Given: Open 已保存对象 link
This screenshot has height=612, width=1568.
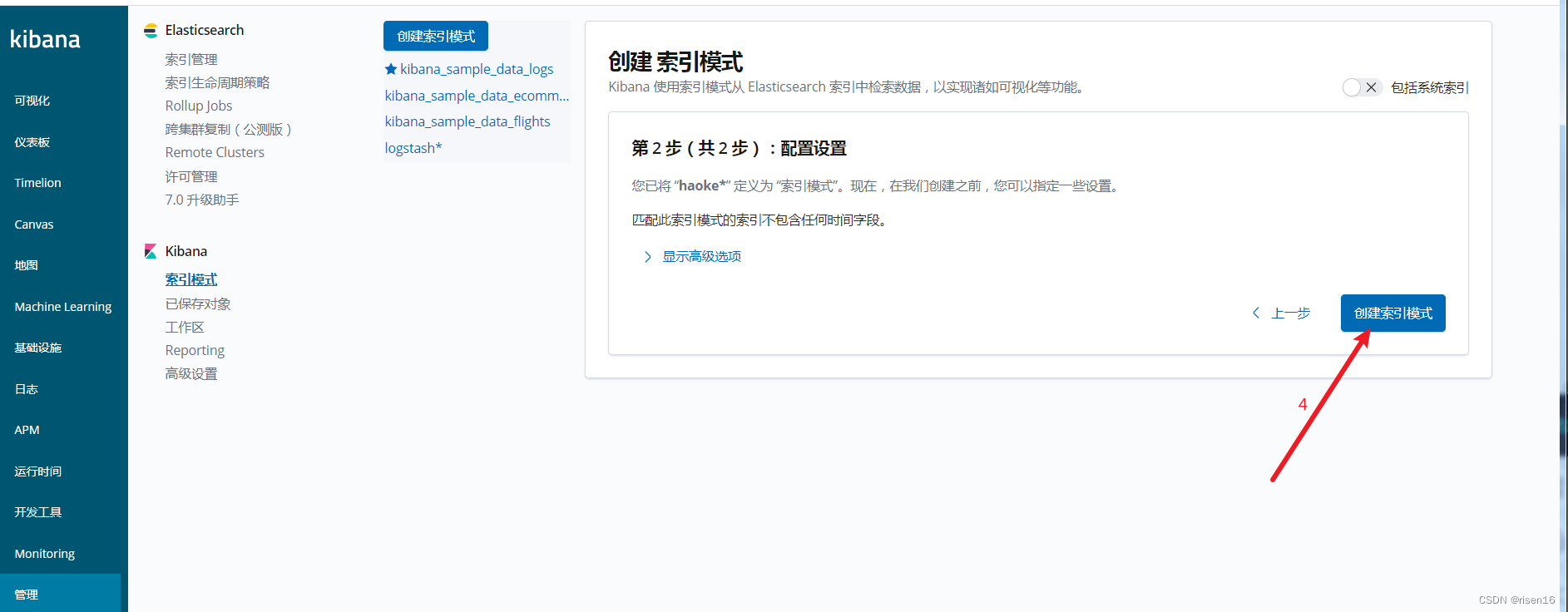Looking at the screenshot, I should click(198, 304).
